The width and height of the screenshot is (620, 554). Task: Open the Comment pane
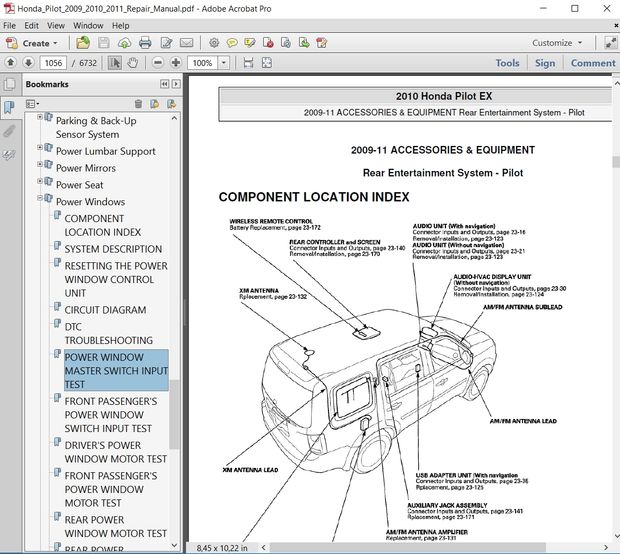tap(593, 63)
